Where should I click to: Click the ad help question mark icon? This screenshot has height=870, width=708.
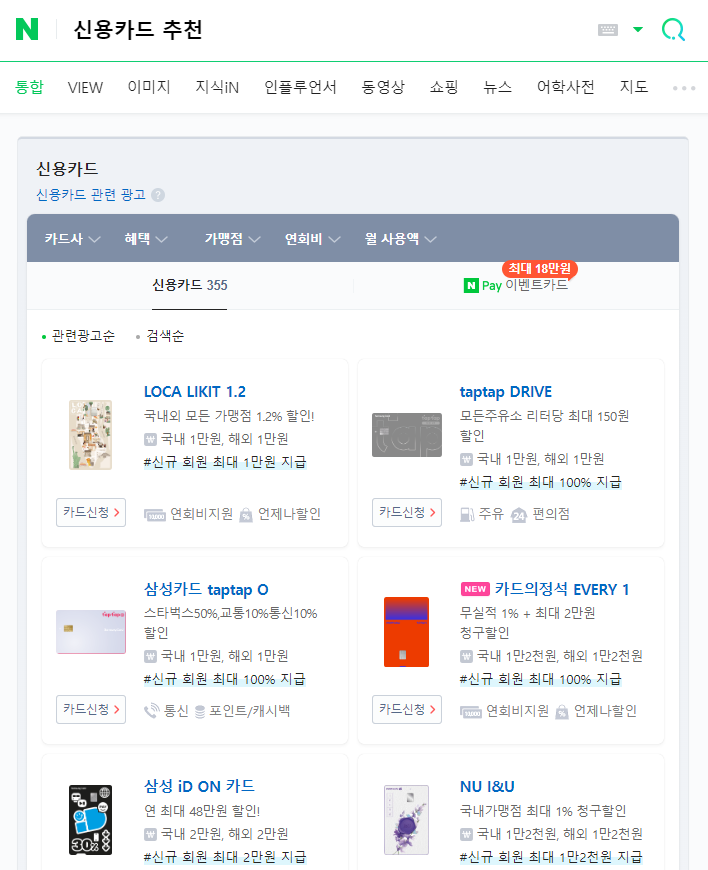(158, 195)
